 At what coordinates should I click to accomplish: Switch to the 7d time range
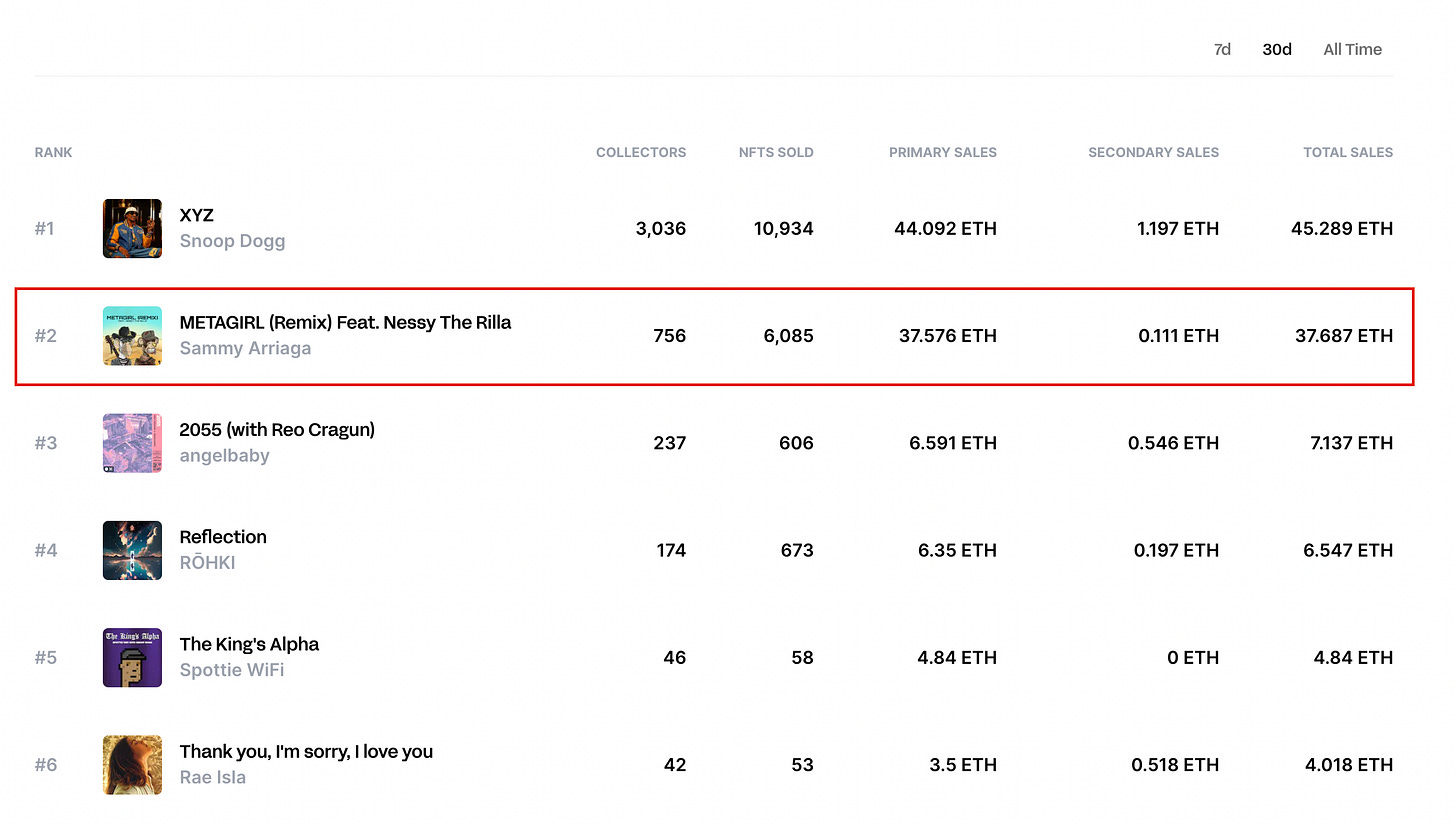click(1222, 49)
